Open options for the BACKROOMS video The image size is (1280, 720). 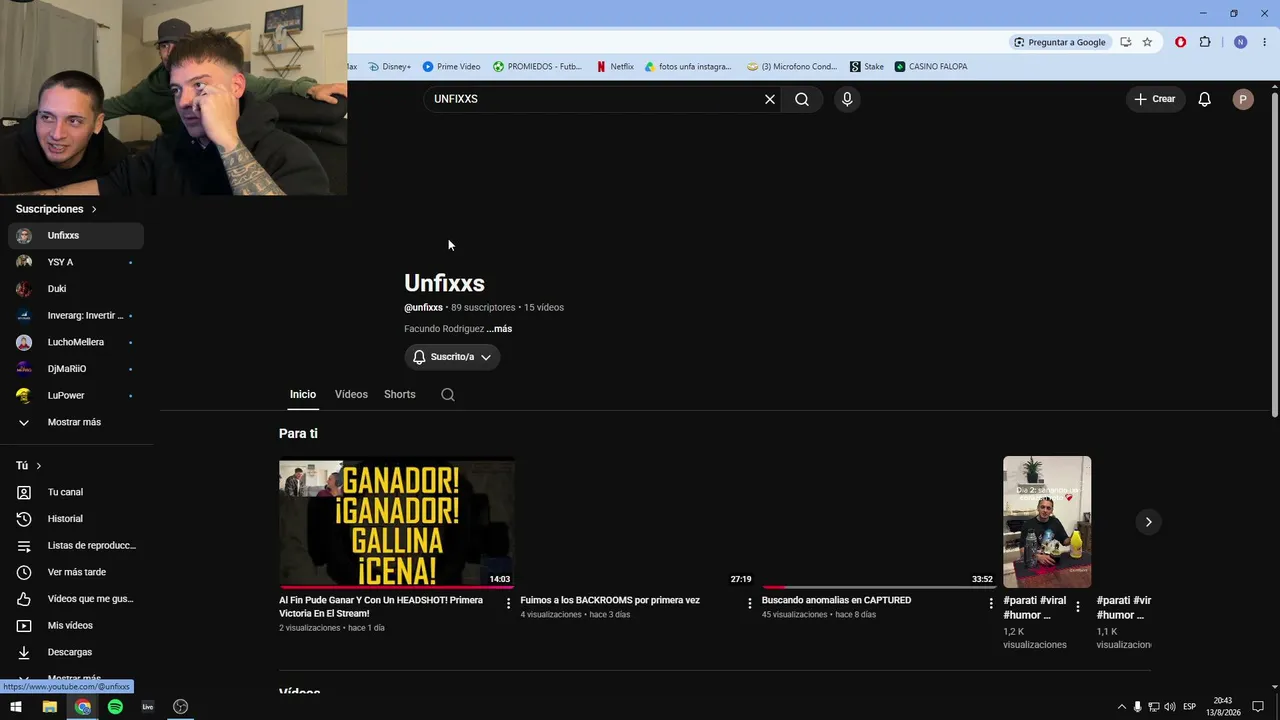750,603
